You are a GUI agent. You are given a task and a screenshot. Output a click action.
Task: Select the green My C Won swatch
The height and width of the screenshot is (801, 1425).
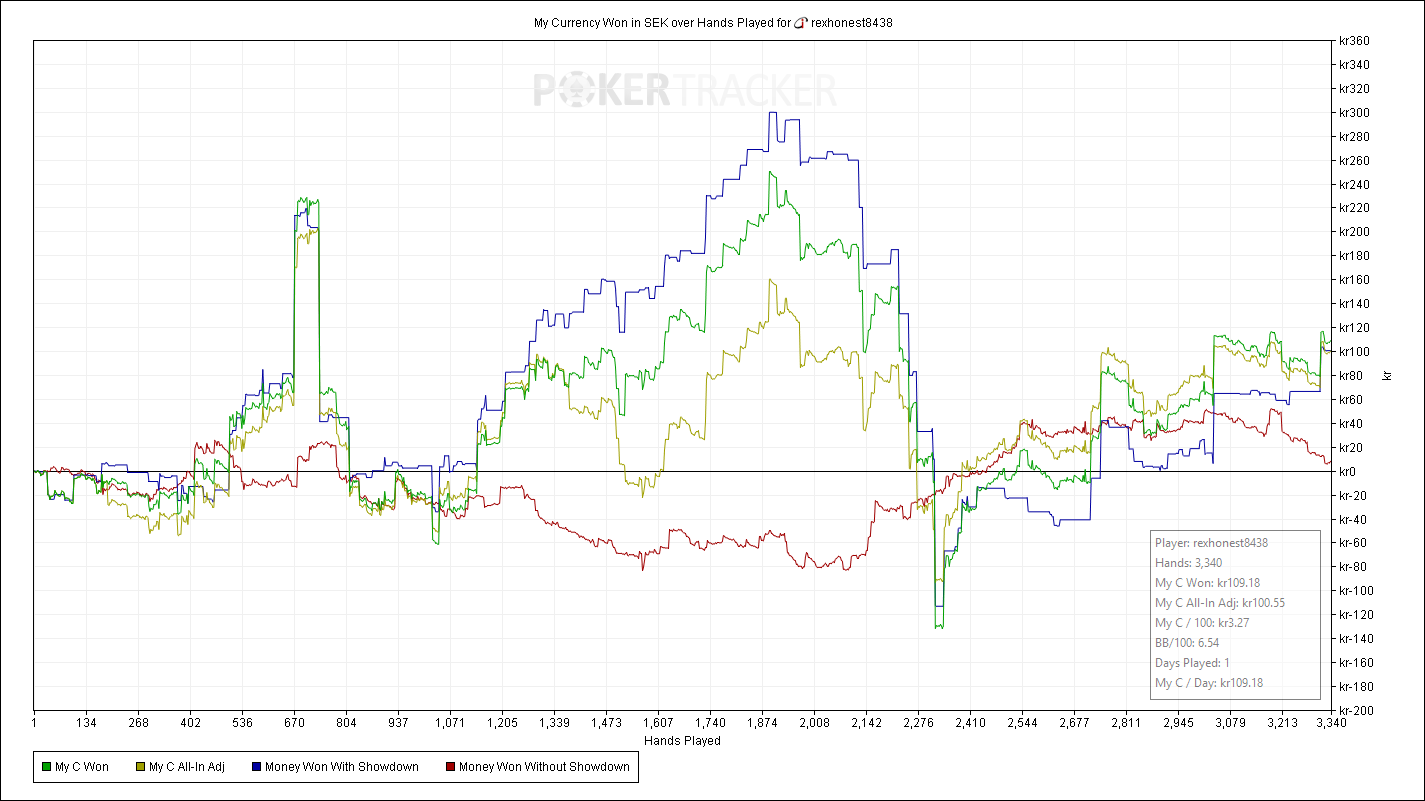46,767
